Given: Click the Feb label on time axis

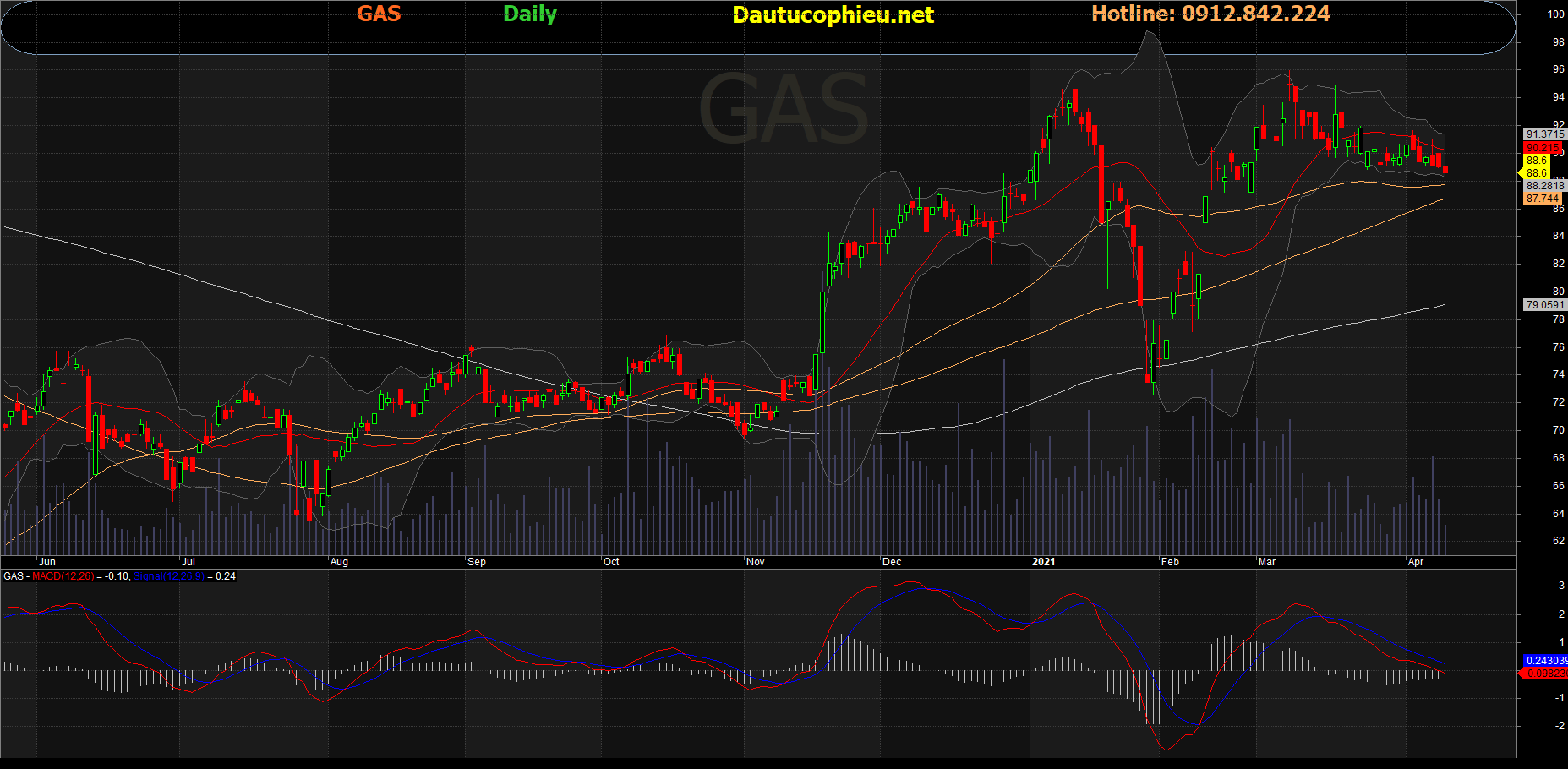Looking at the screenshot, I should tap(1170, 562).
